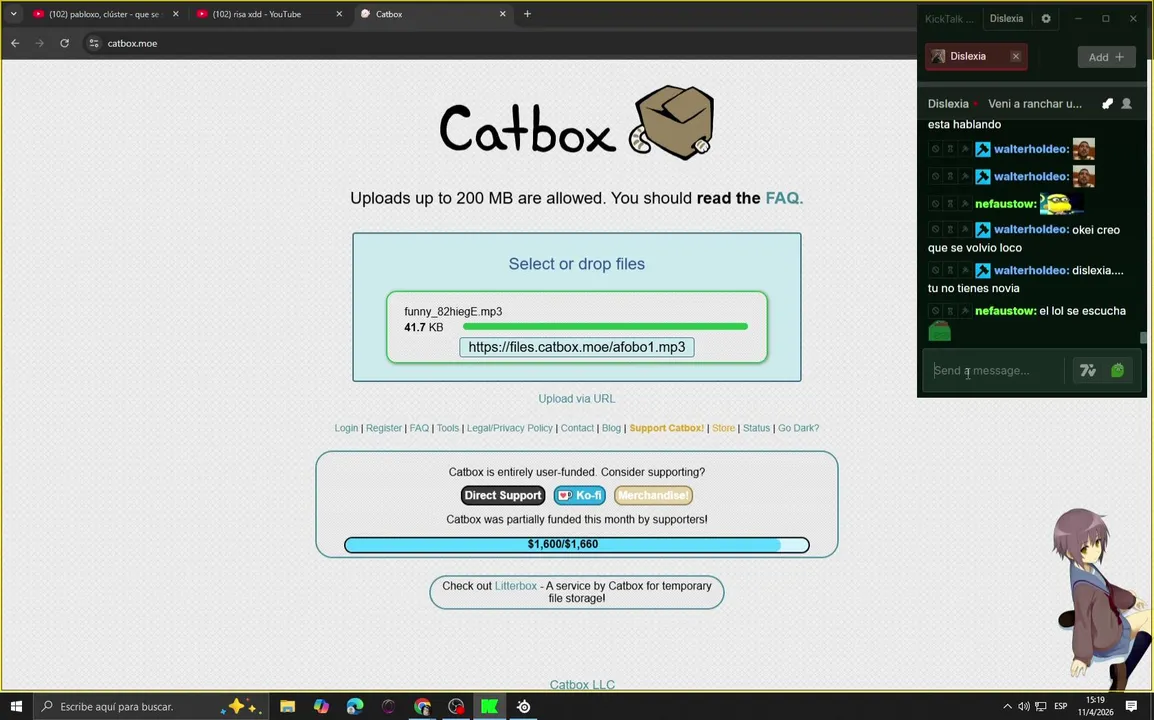Open the green Kick emote picker

pos(1117,370)
